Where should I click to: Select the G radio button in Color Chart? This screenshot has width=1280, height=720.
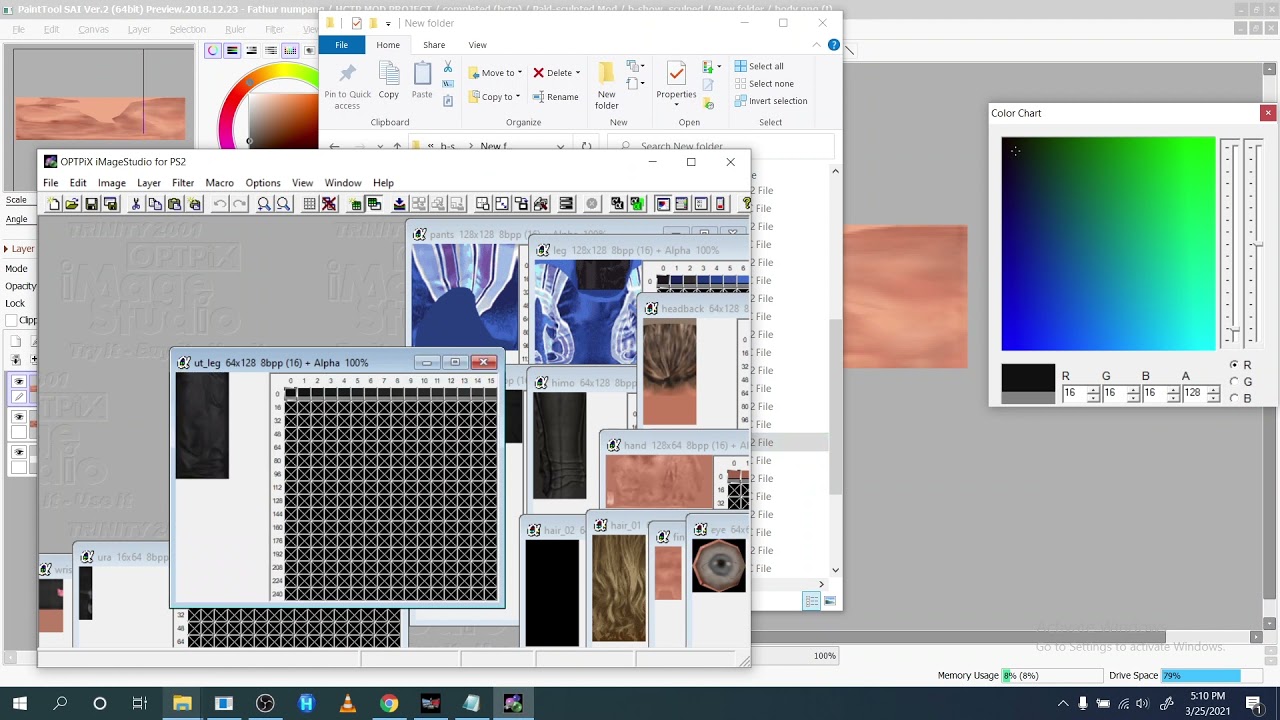[1234, 382]
